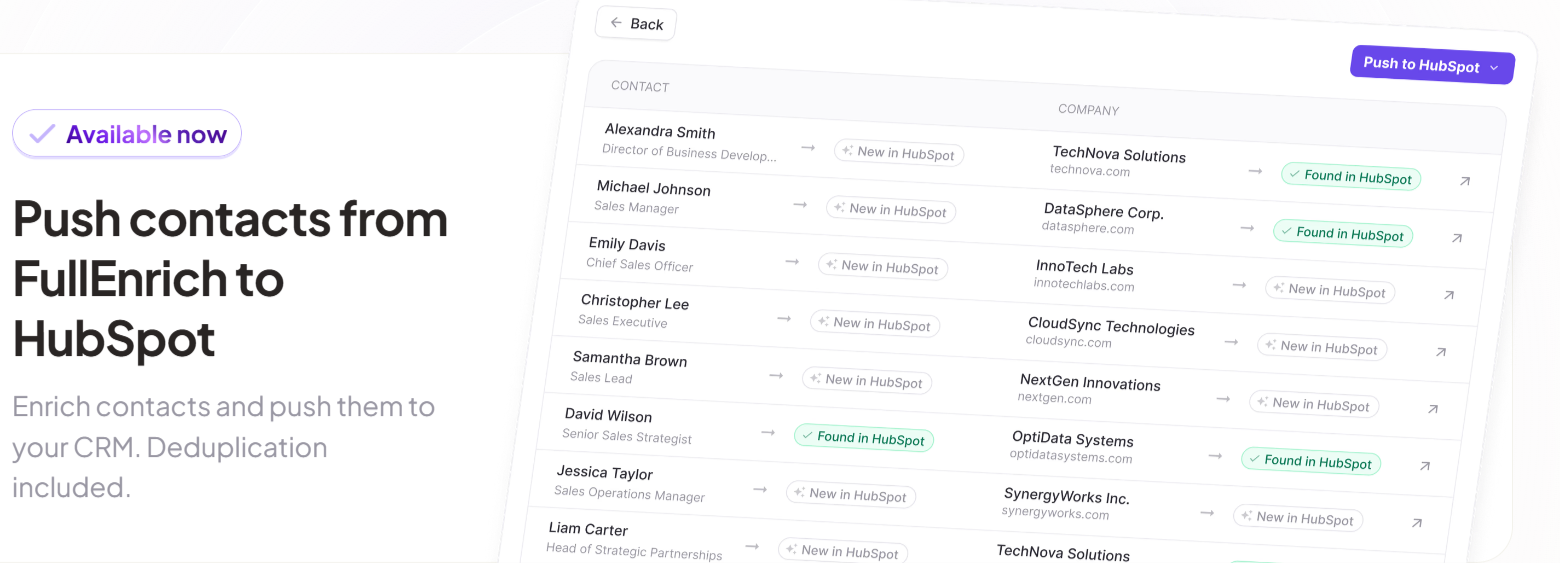Click the Sales Operations Manager job title
Screen dimensions: 1560x563
click(x=630, y=493)
